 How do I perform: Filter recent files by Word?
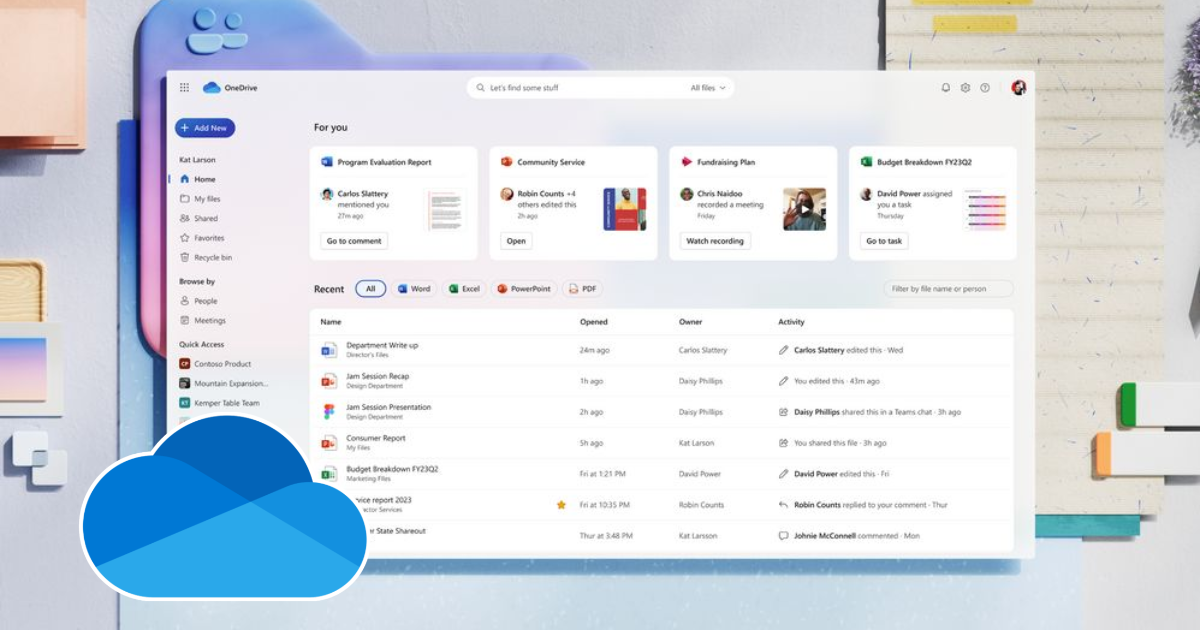click(x=414, y=289)
